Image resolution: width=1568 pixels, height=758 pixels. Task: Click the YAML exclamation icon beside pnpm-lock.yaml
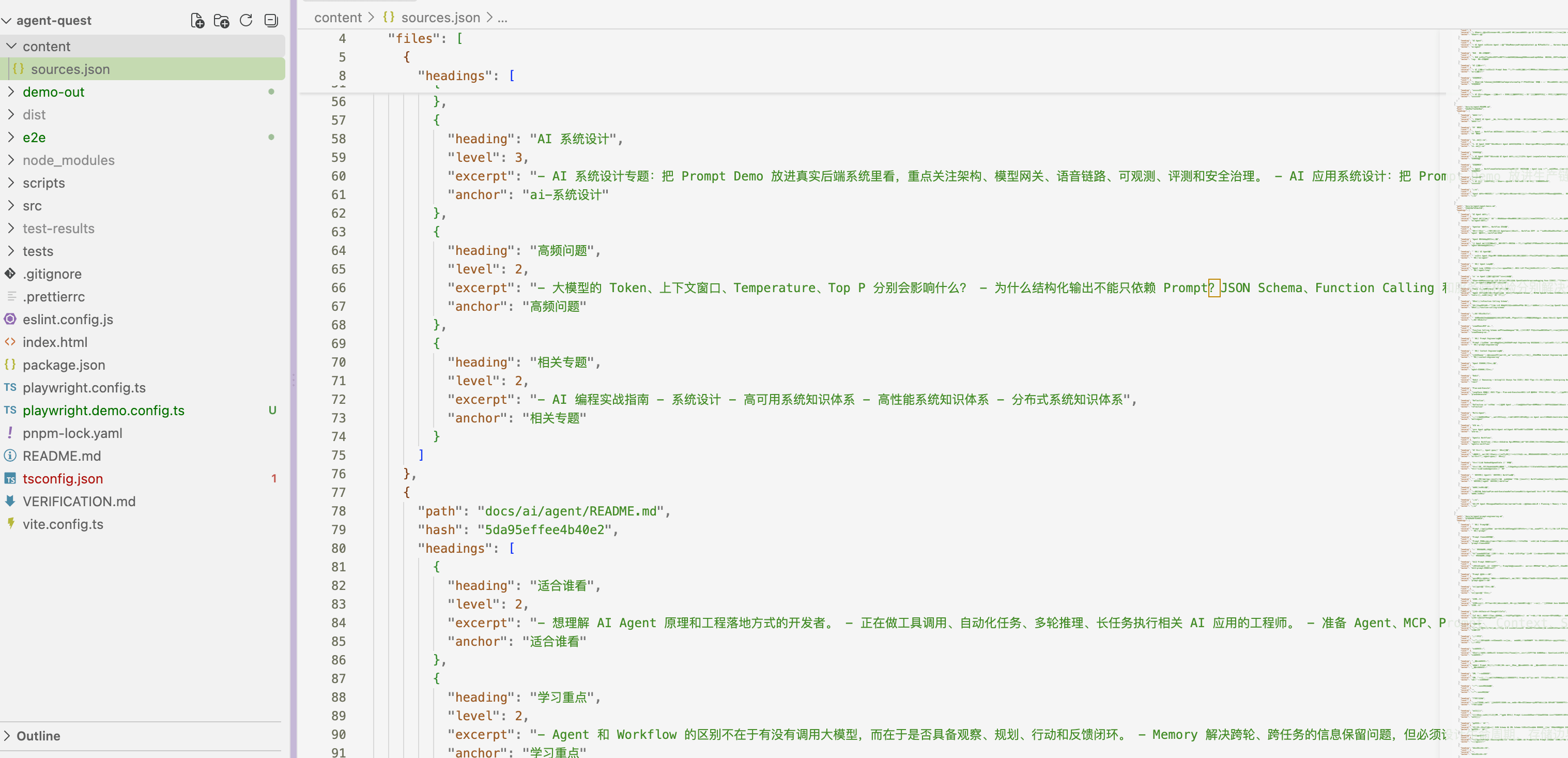(x=10, y=432)
